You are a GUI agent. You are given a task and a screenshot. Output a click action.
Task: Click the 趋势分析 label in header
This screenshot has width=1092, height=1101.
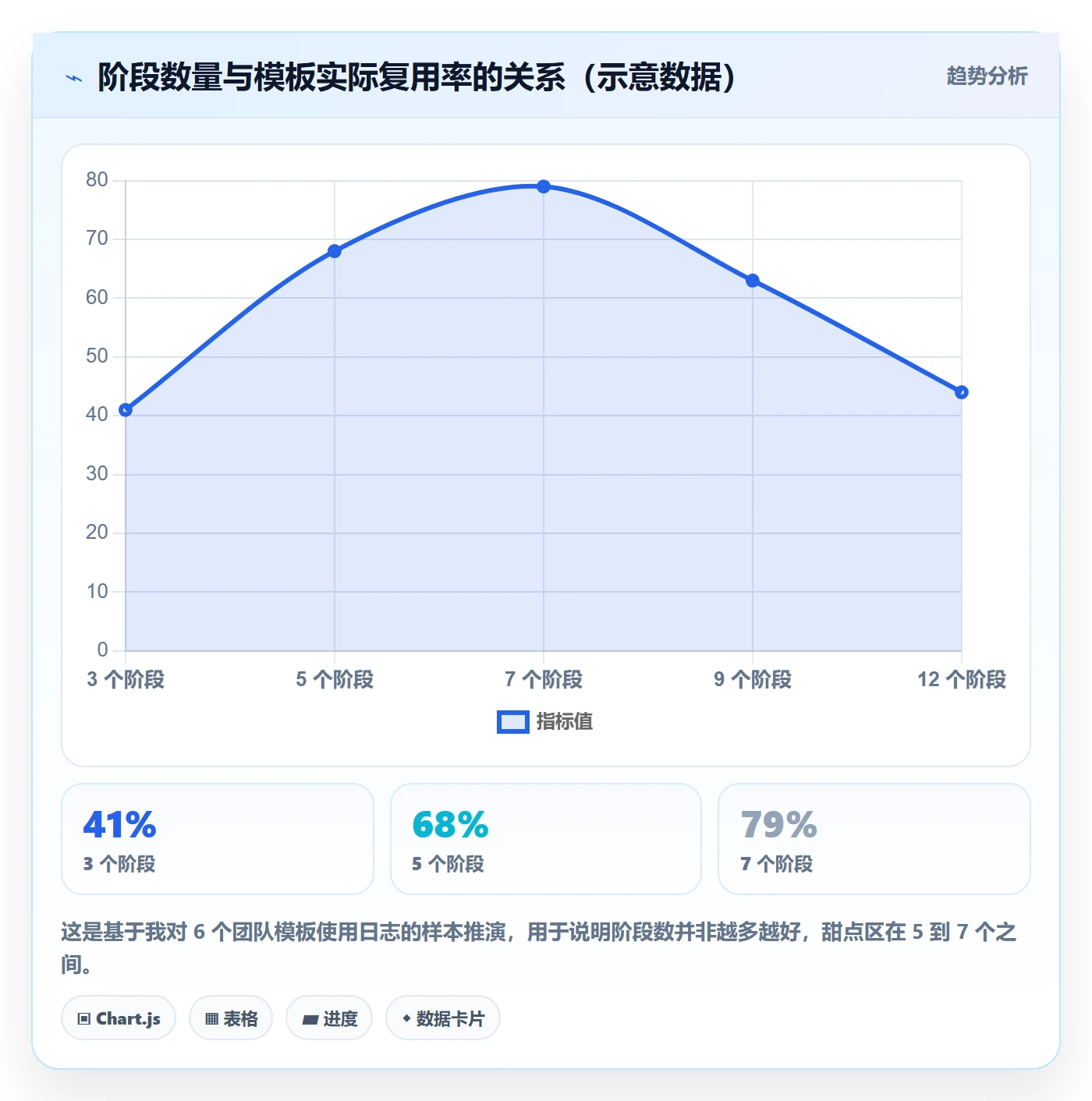click(987, 76)
